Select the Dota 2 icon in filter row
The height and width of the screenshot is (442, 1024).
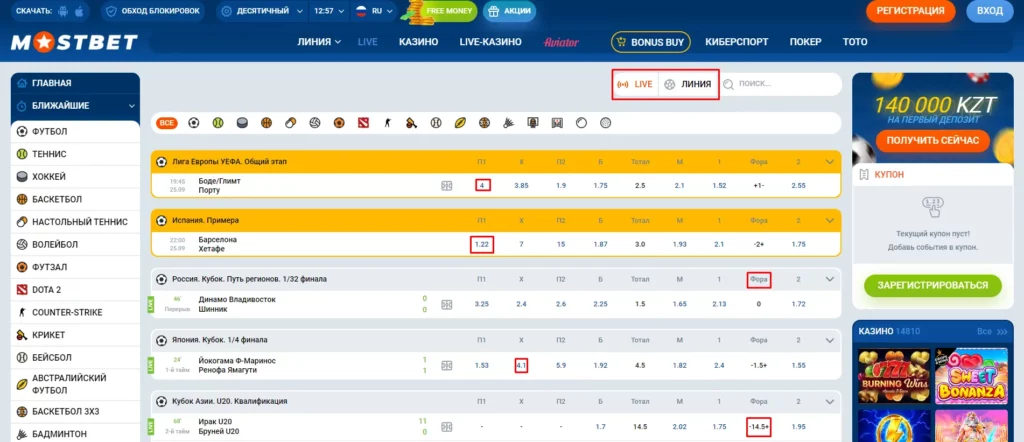pyautogui.click(x=363, y=123)
